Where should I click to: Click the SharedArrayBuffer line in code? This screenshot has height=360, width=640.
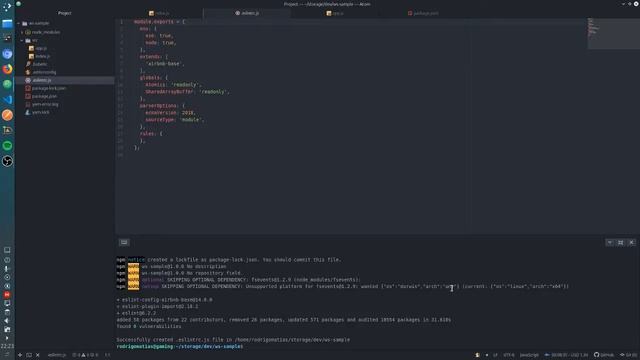tap(187, 92)
